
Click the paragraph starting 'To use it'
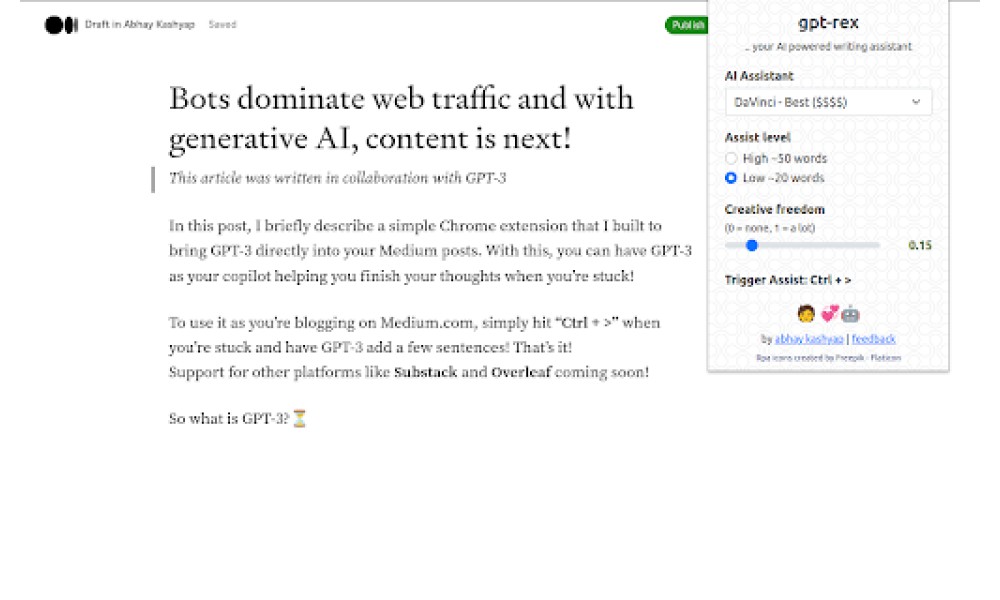coord(415,335)
